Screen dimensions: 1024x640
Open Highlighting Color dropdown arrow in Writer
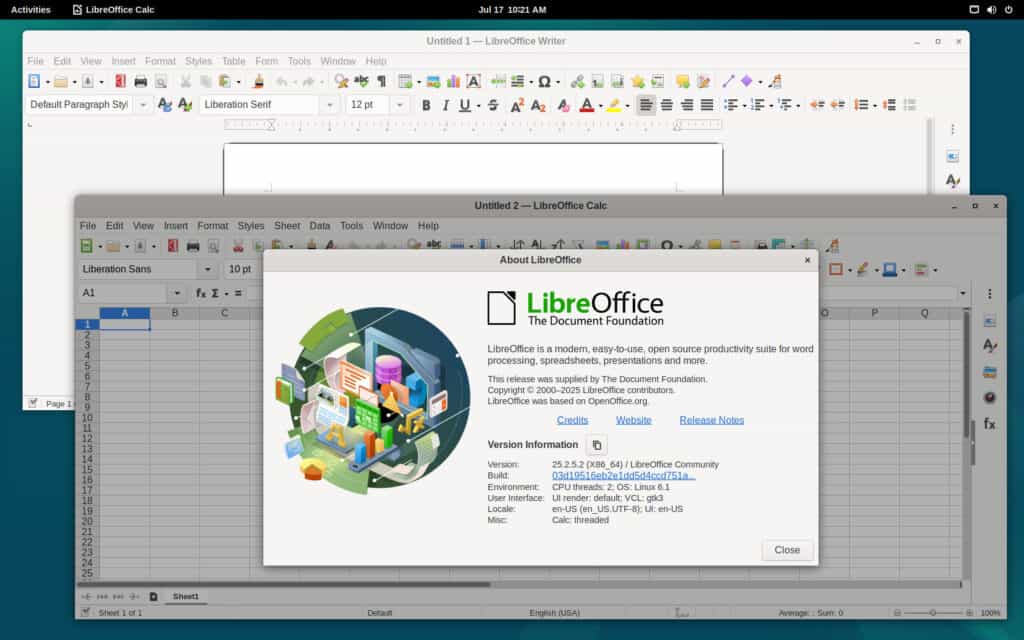click(628, 106)
